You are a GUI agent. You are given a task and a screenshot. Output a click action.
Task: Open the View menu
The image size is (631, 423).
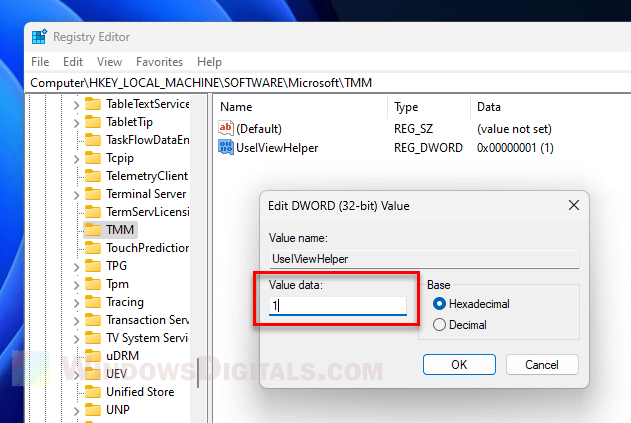[x=109, y=62]
